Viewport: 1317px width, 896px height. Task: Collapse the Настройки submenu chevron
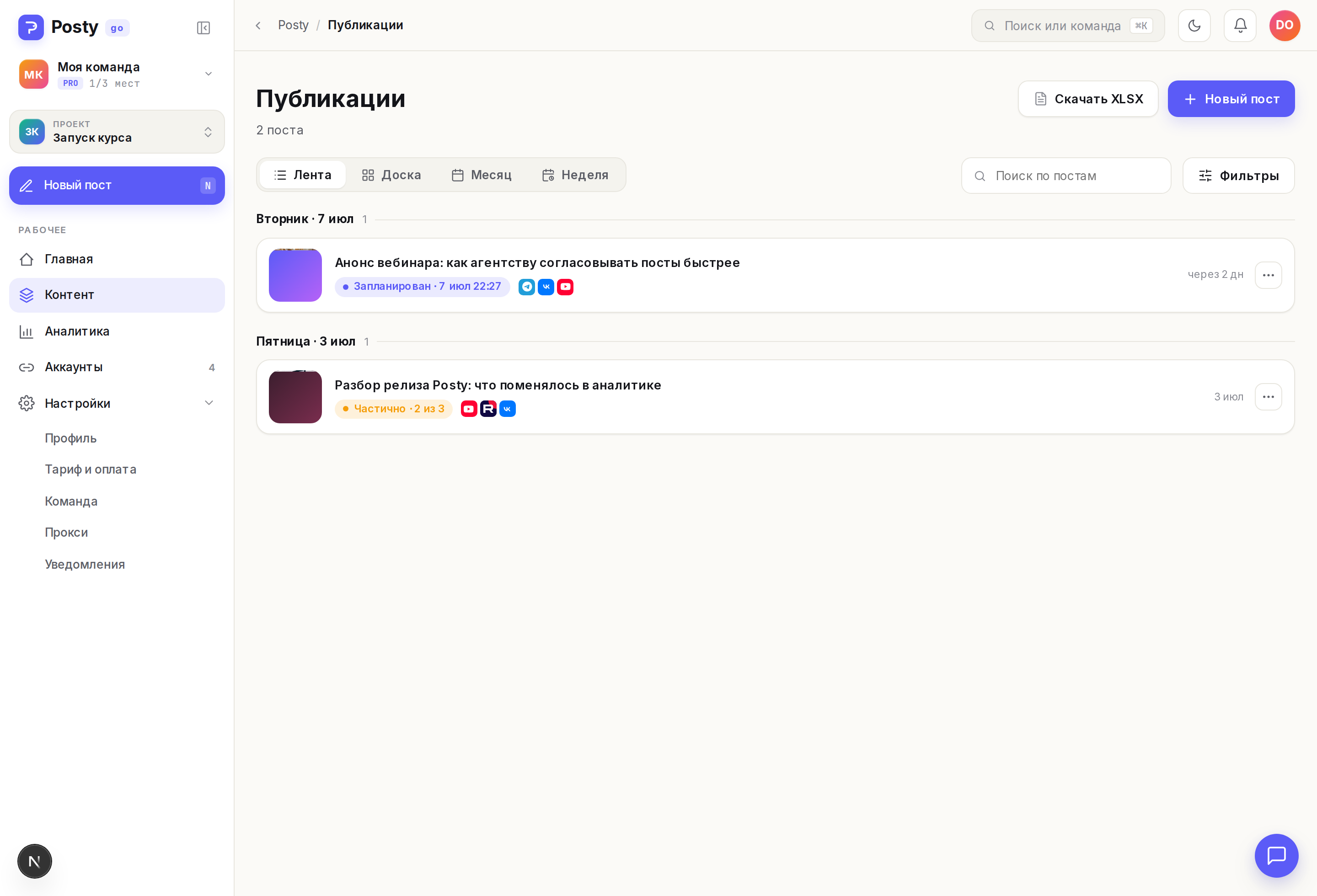[209, 403]
